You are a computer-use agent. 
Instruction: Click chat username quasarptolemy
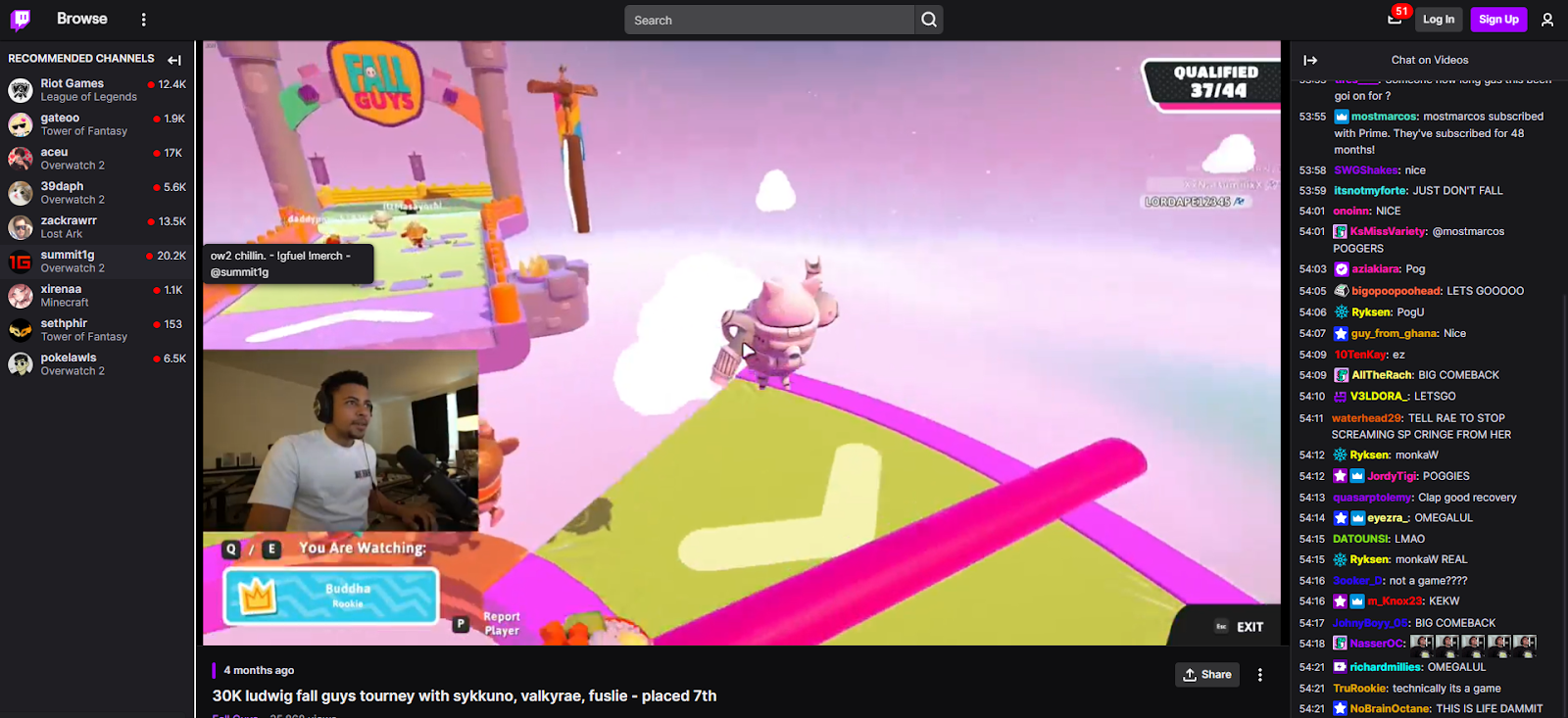(x=1373, y=498)
